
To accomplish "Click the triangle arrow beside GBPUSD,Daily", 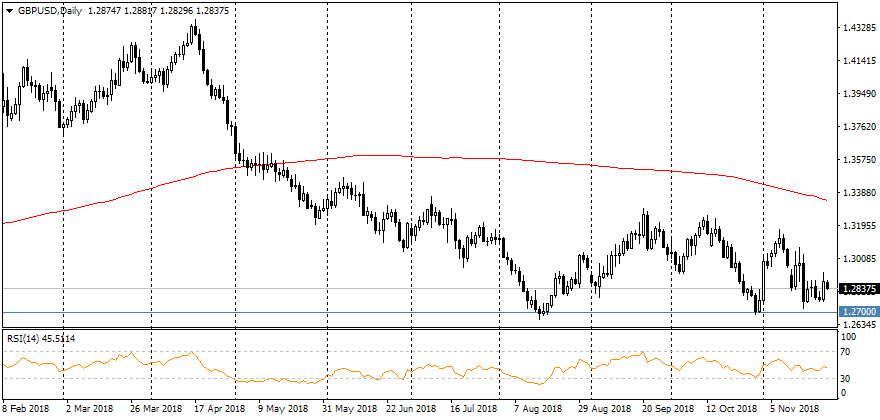I will click(x=9, y=10).
